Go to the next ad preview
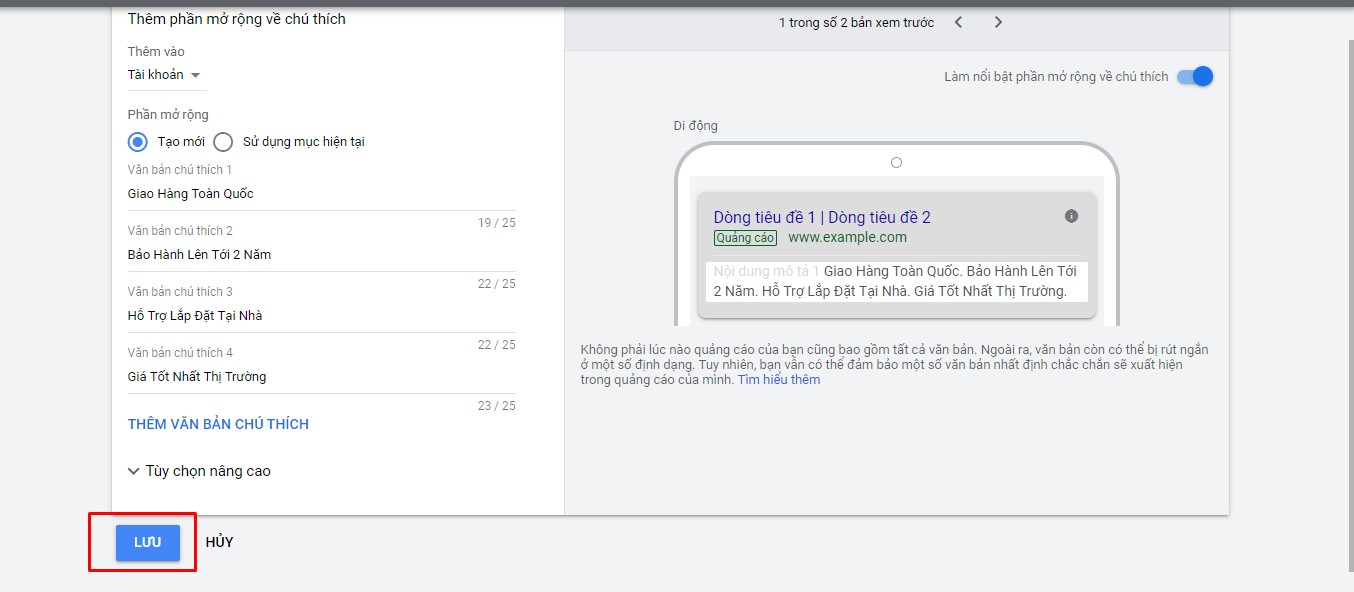This screenshot has width=1354, height=592. [x=998, y=22]
